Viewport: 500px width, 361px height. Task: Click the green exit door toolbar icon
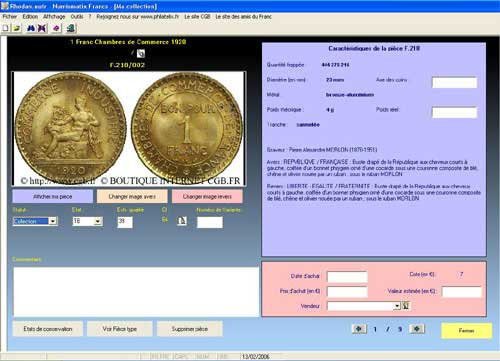[71, 28]
